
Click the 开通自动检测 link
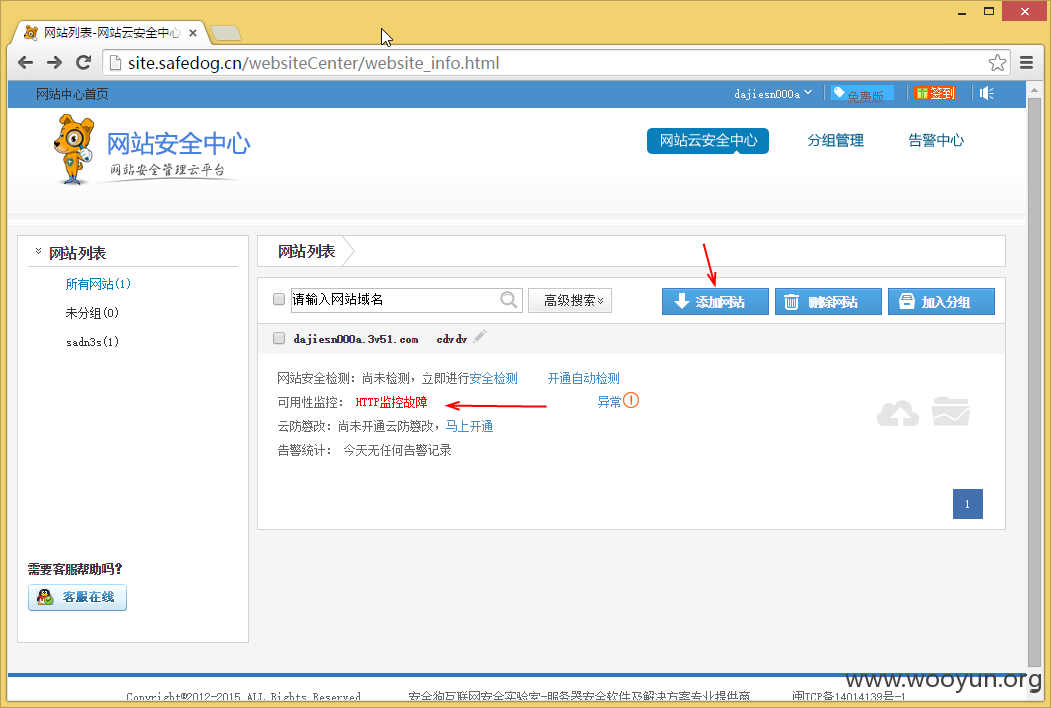tap(583, 379)
